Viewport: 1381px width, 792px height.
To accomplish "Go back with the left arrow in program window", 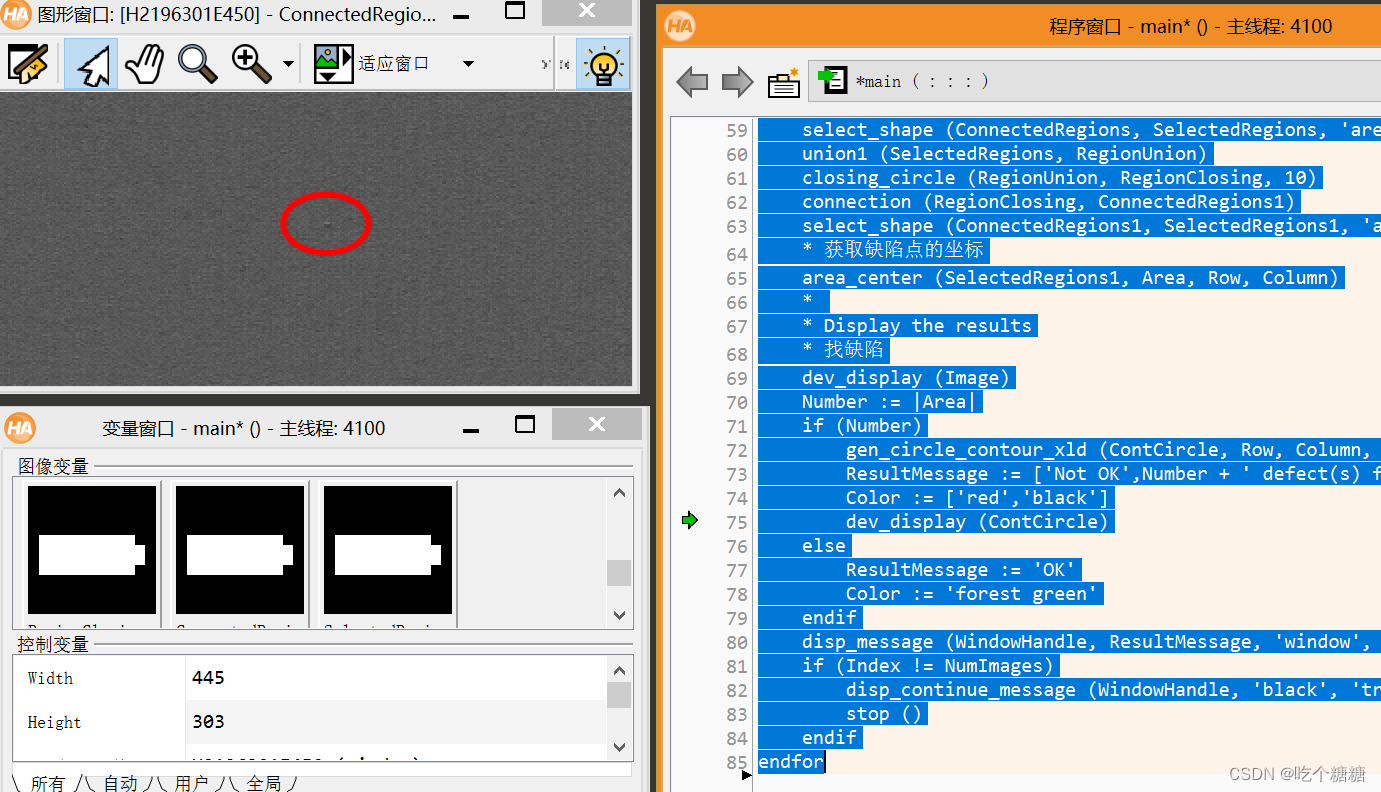I will coord(692,82).
